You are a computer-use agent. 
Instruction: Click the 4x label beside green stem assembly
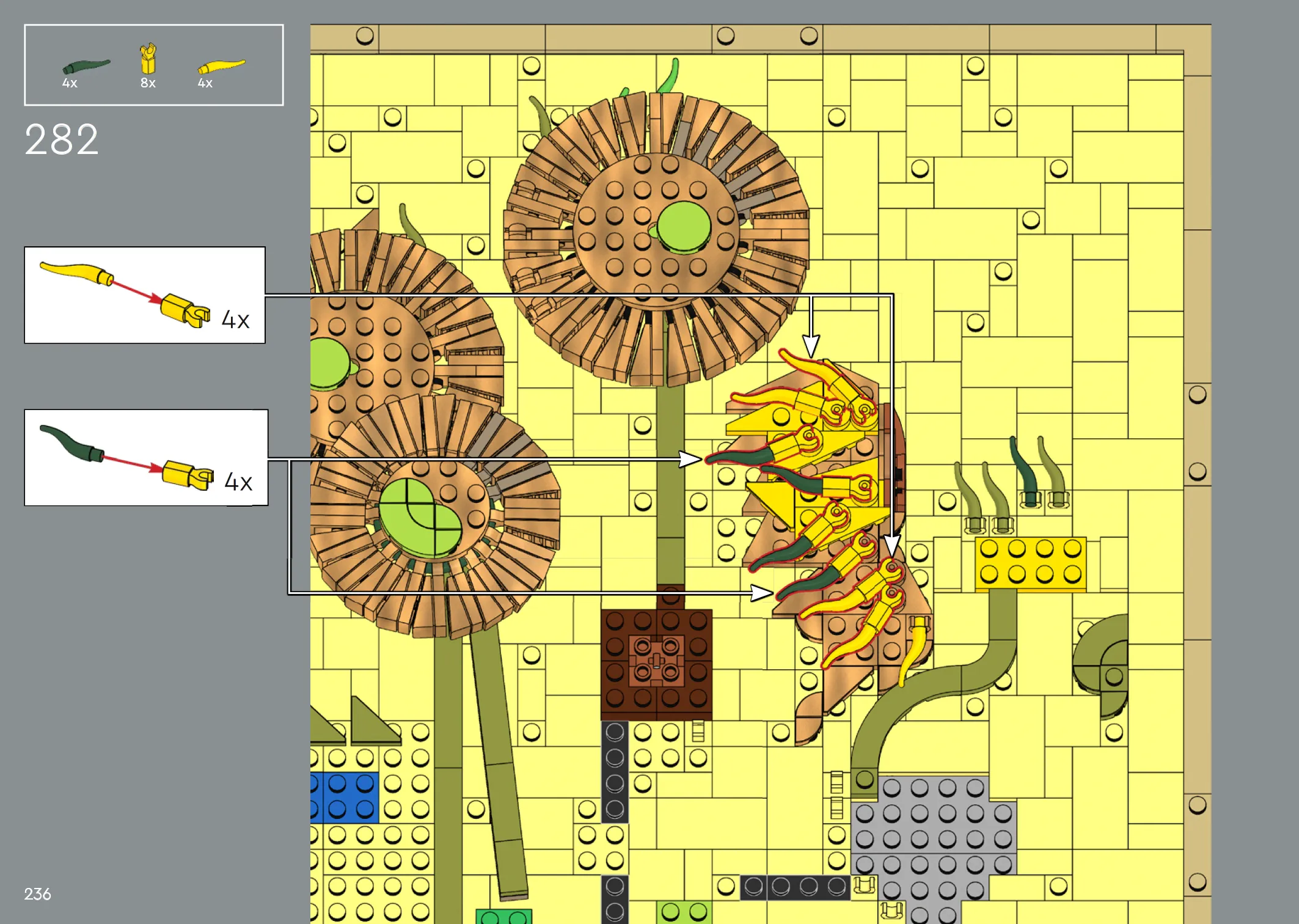coord(238,482)
